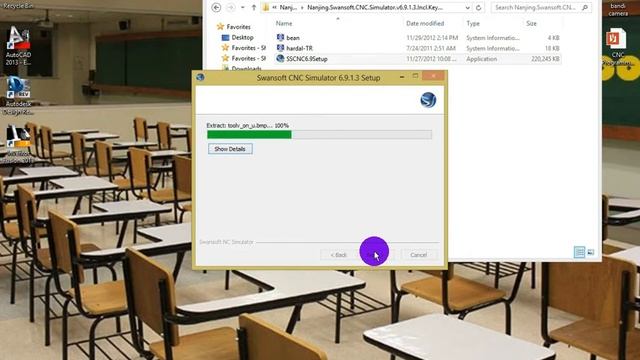Viewport: 640px width, 360px height.
Task: Select the 11/29/2012 2:14 PM date cell
Action: tap(432, 38)
